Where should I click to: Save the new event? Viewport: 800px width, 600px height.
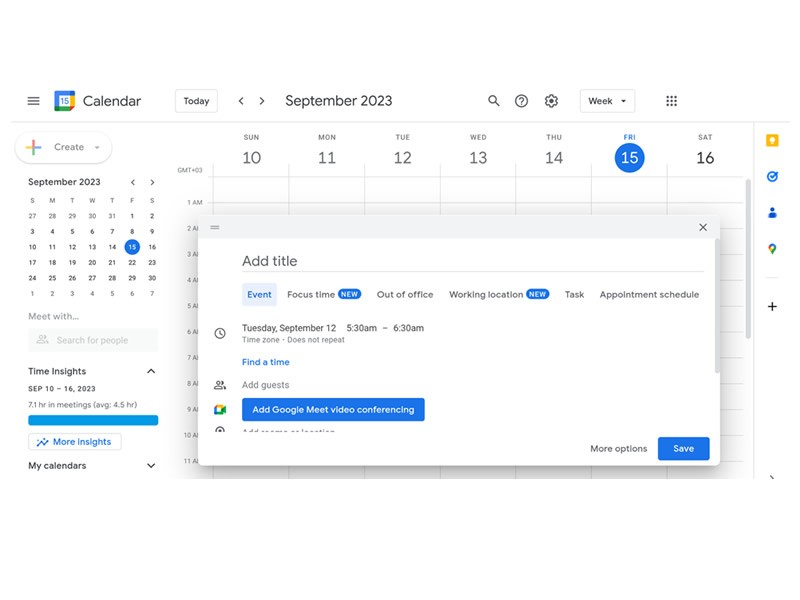[684, 449]
